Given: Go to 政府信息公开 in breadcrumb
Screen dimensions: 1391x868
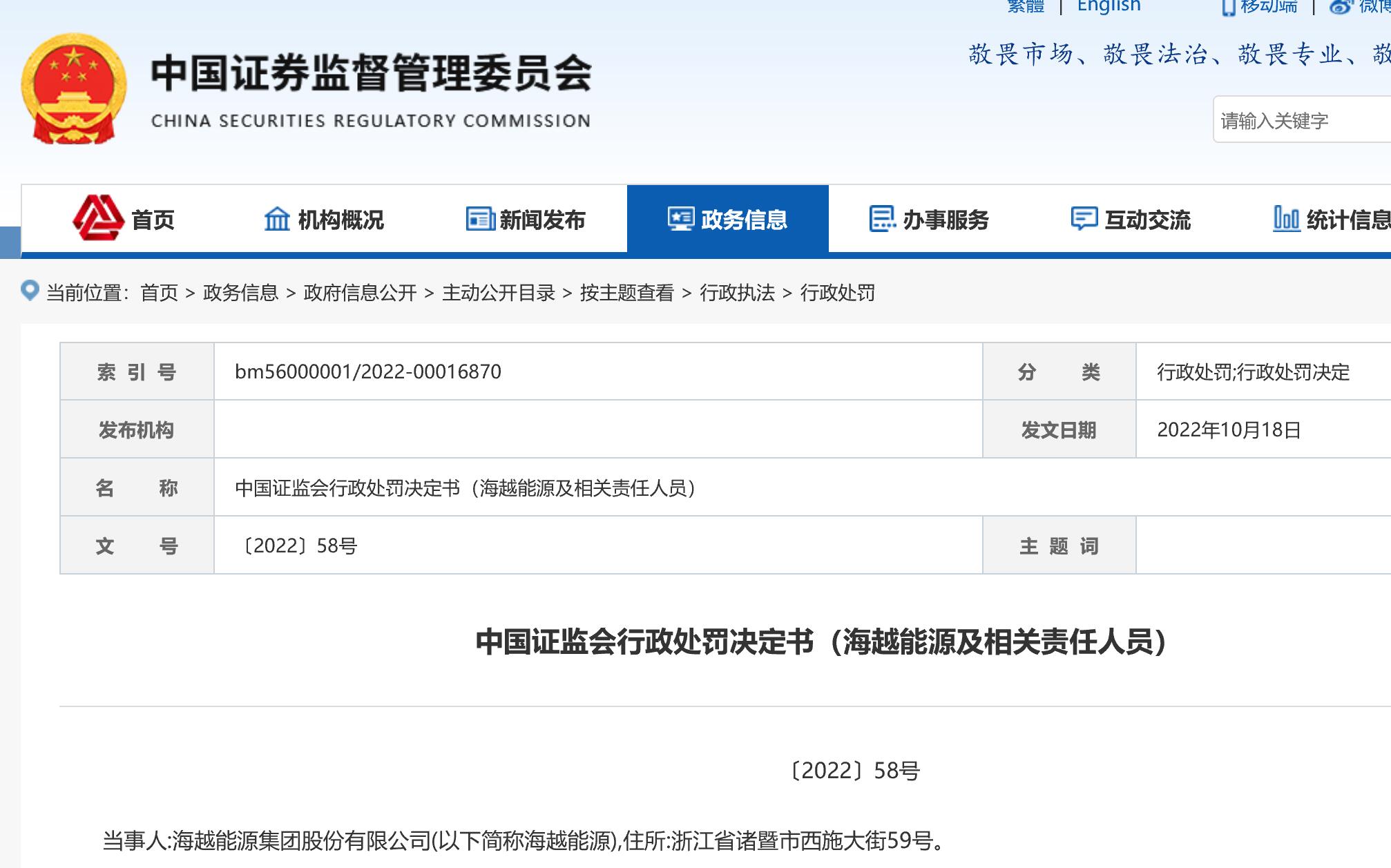Looking at the screenshot, I should [360, 293].
